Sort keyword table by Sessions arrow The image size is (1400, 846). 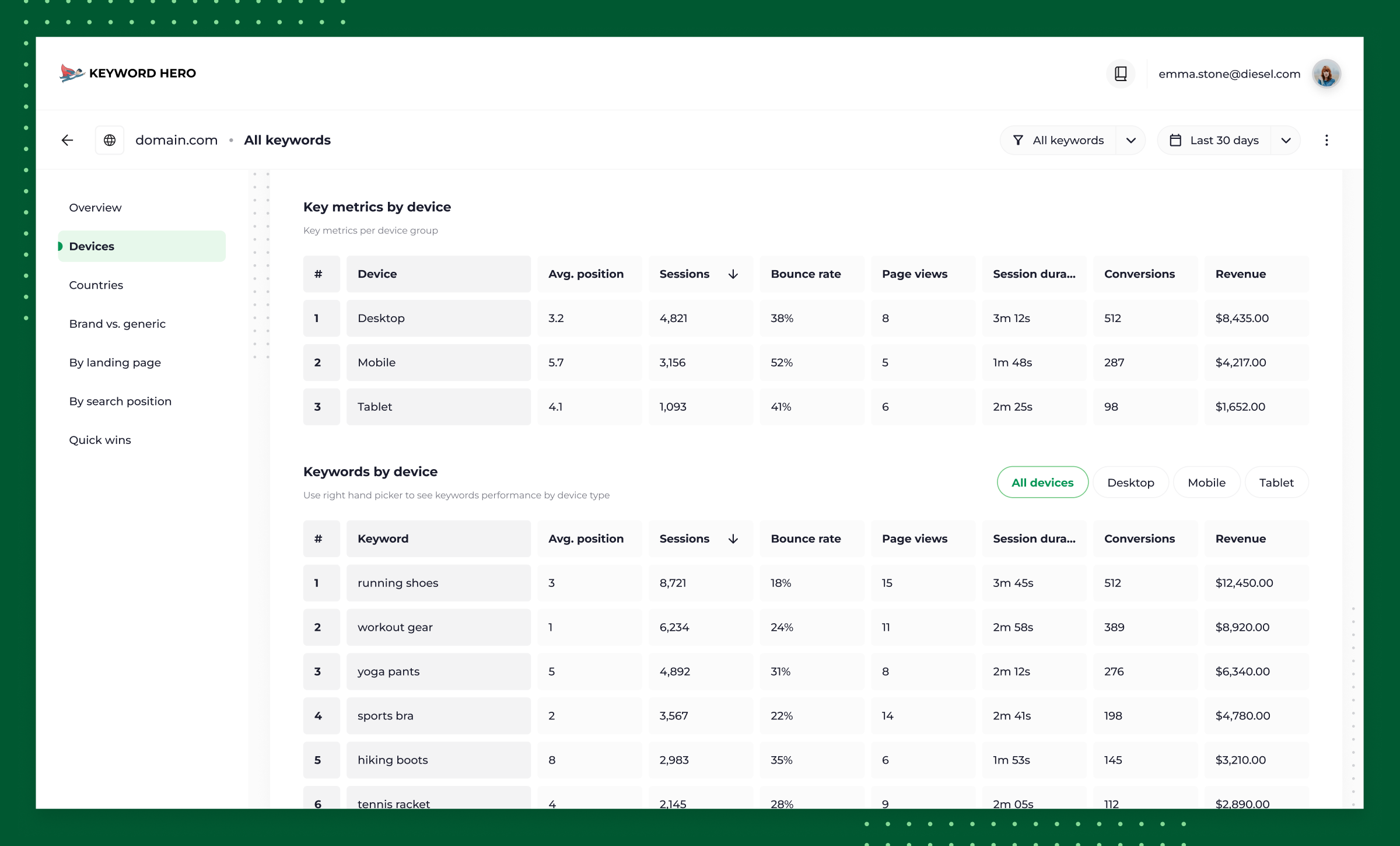[733, 539]
